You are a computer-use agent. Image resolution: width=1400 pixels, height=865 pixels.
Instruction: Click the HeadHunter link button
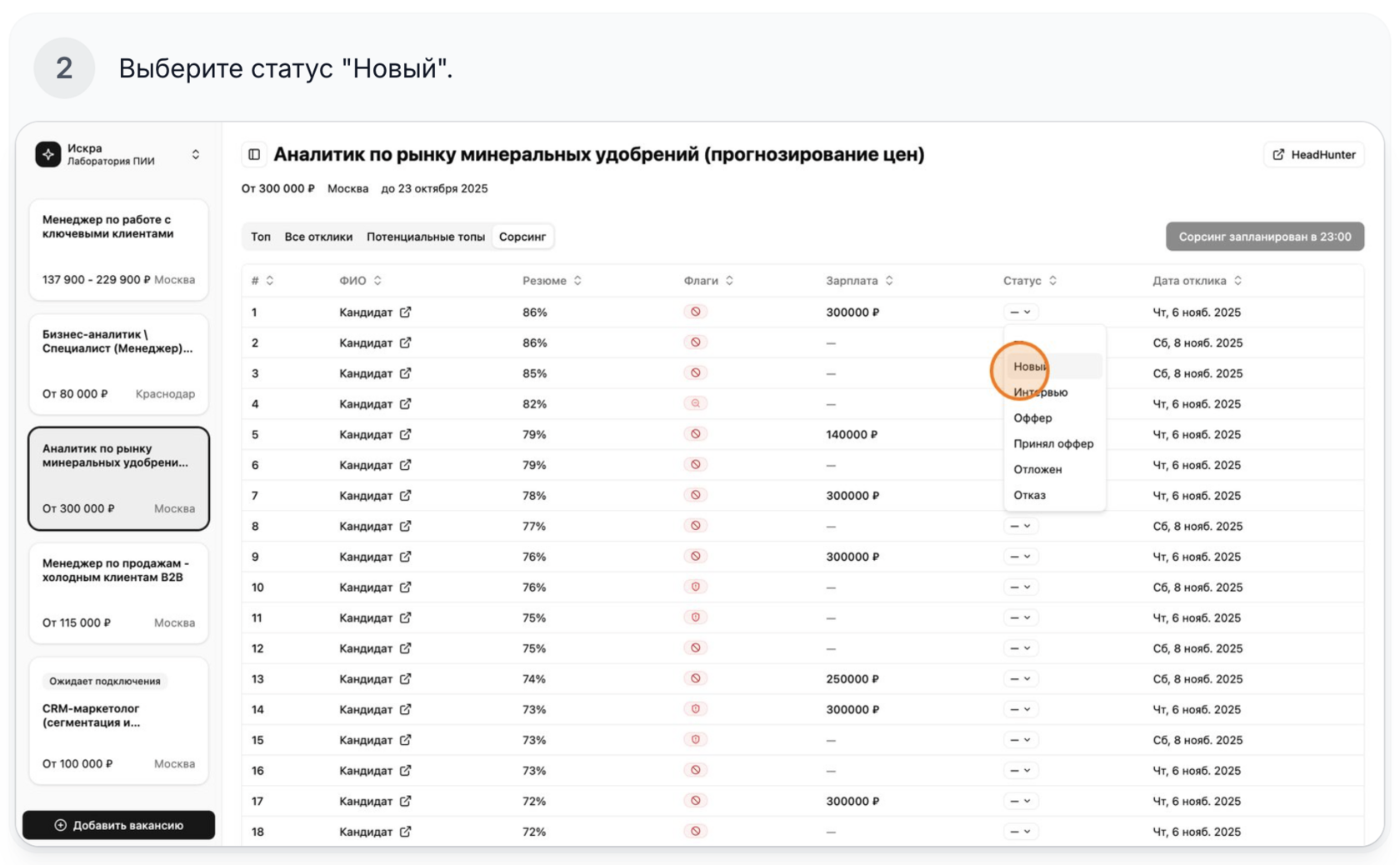pyautogui.click(x=1314, y=154)
